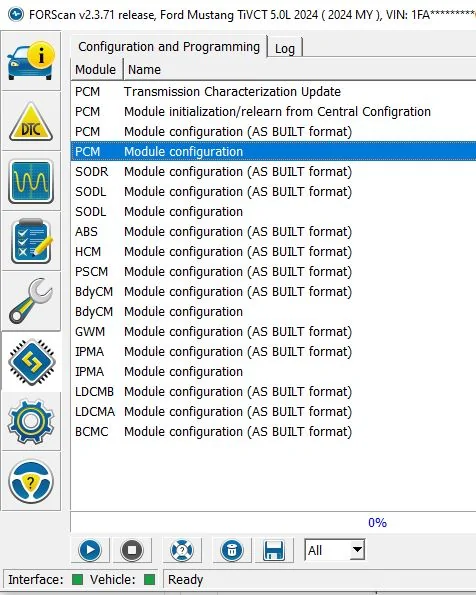Click the lifebuoy help button

coord(182,550)
